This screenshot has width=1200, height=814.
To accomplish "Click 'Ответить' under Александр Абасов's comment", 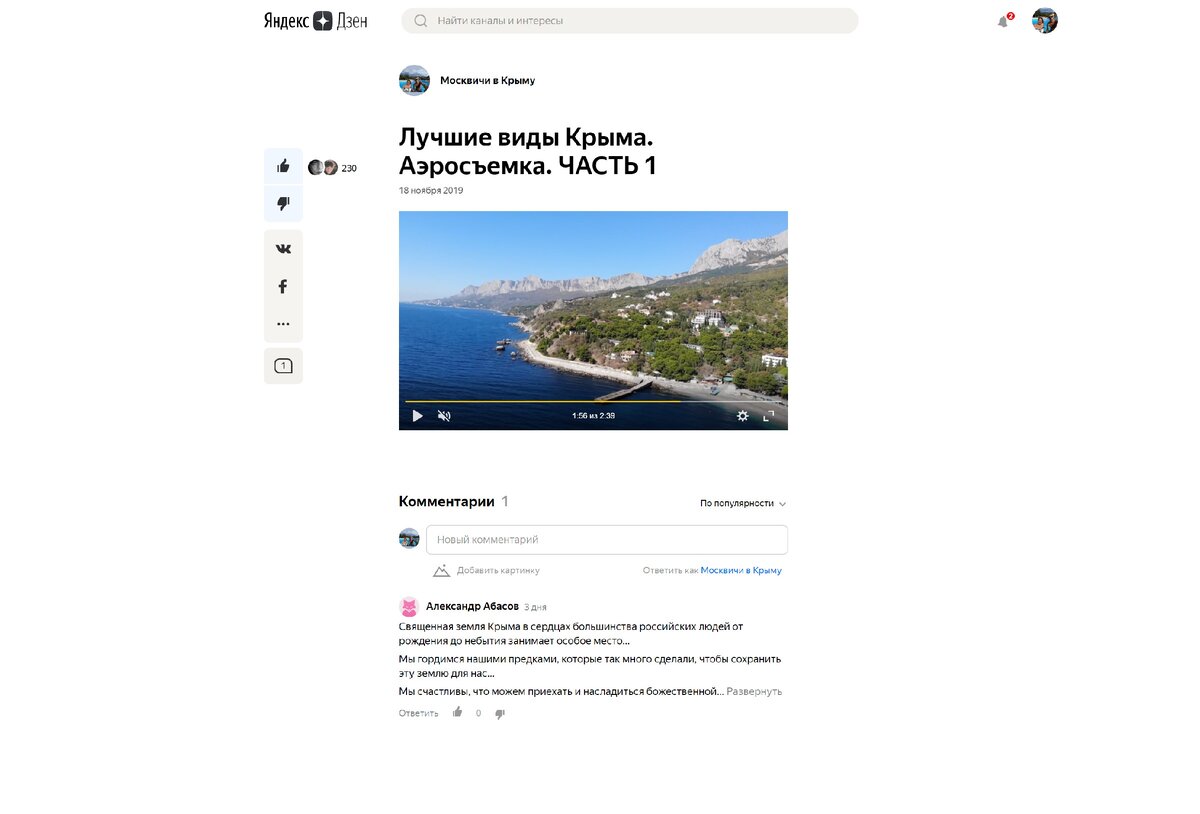I will (418, 714).
